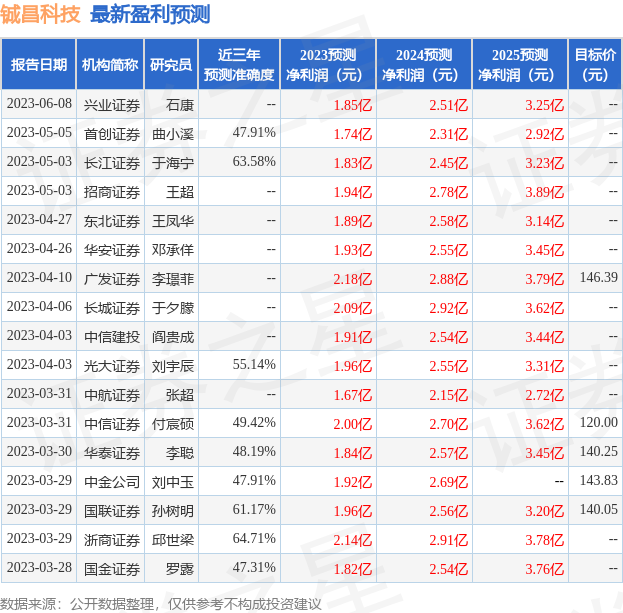Click researcher name 于夕朦
The height and width of the screenshot is (613, 623).
coord(173,308)
